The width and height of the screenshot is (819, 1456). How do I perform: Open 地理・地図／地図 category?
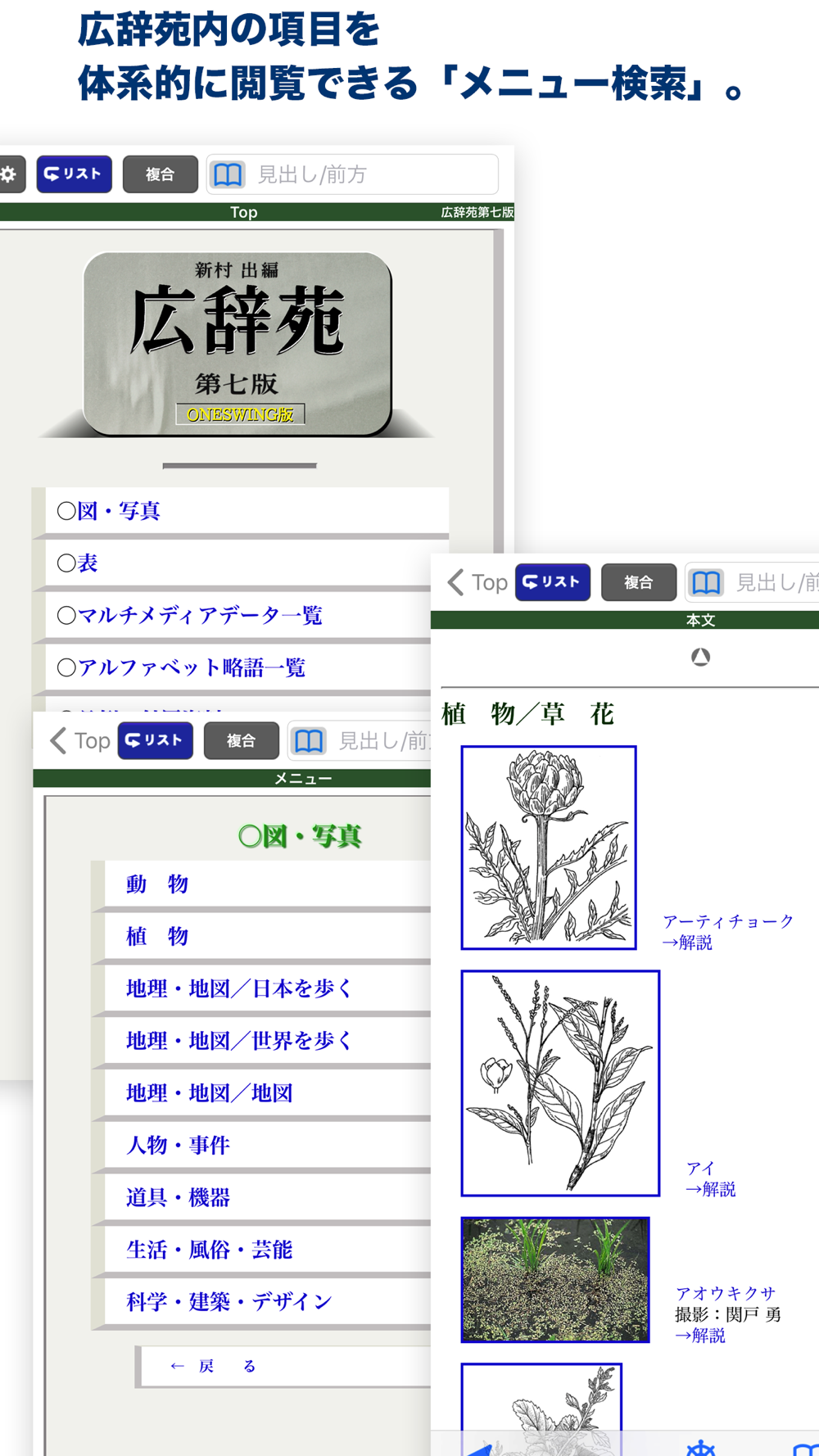tap(268, 1093)
